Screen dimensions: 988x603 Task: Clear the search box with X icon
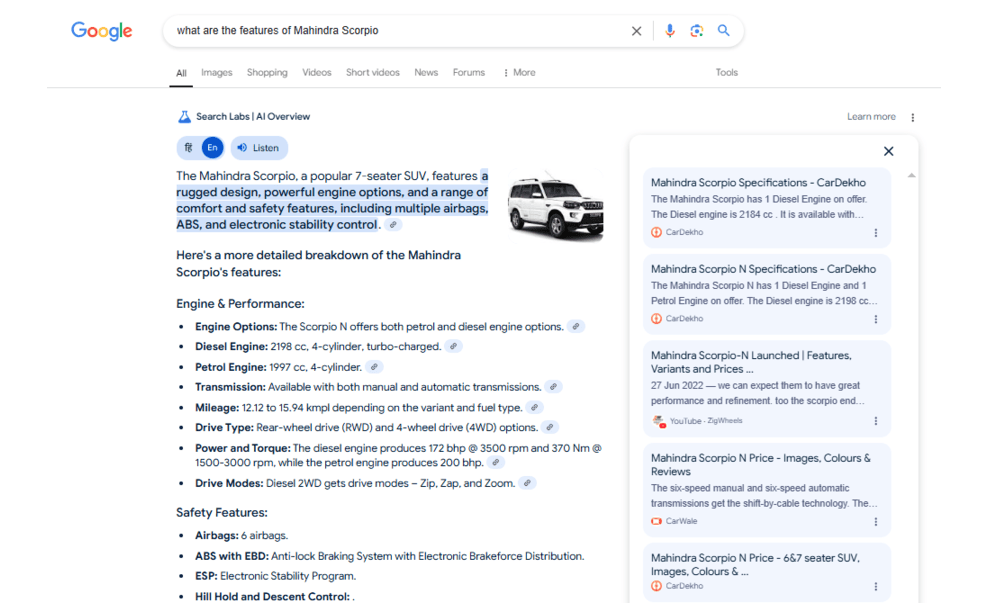(x=636, y=31)
